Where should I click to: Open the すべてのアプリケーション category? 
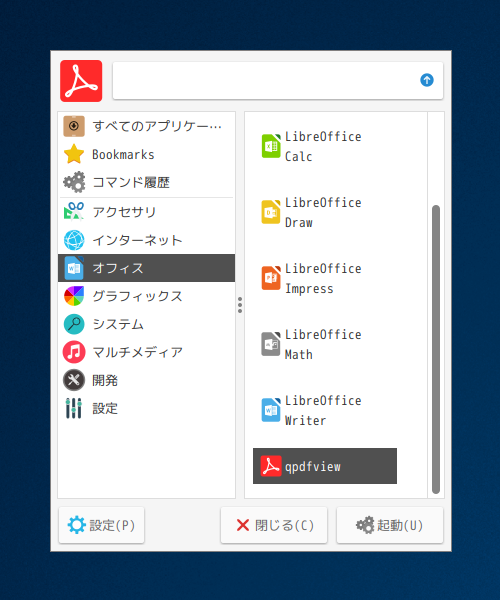(146, 126)
